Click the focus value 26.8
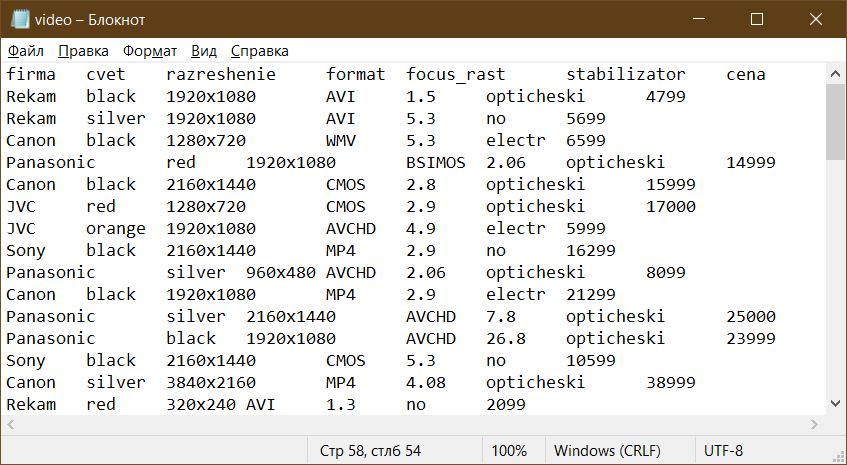 [506, 338]
